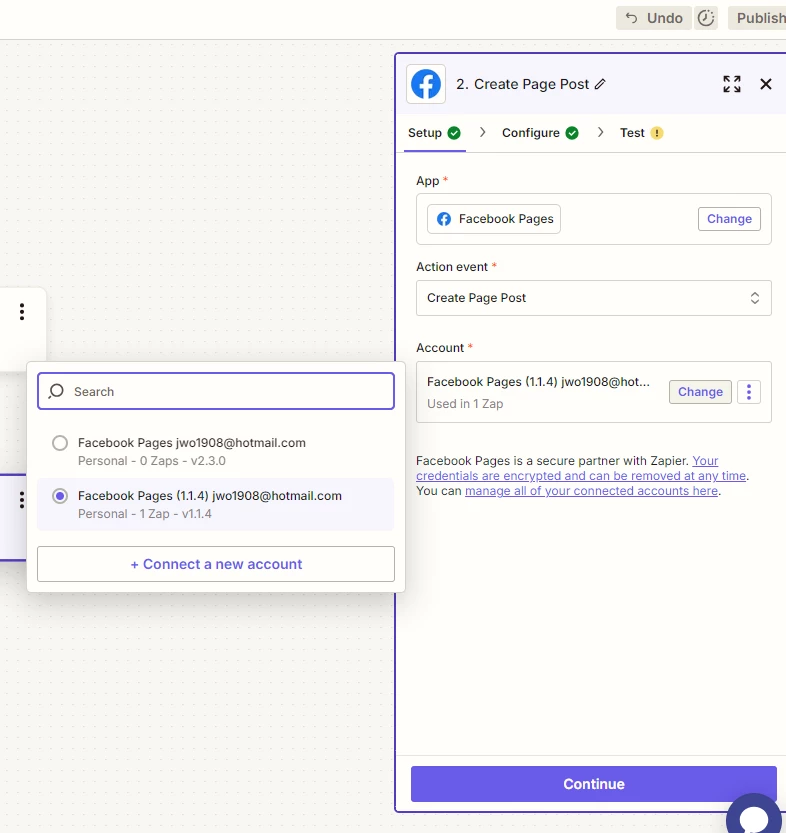Click the Continue button

(x=594, y=784)
